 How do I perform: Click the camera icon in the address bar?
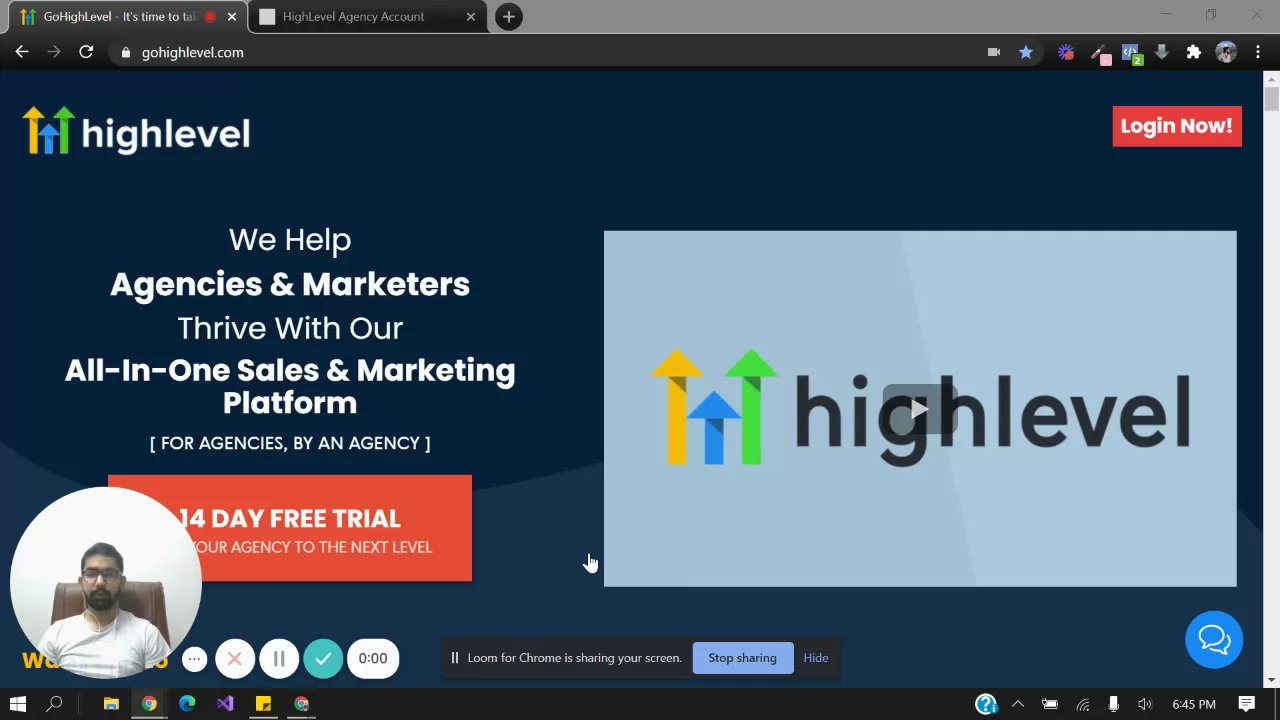(994, 52)
